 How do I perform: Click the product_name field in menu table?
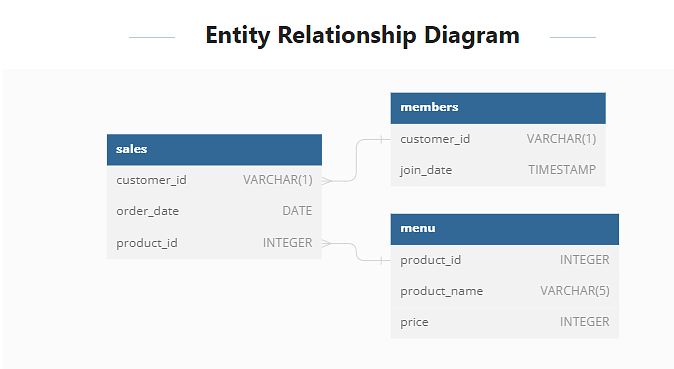coord(505,291)
